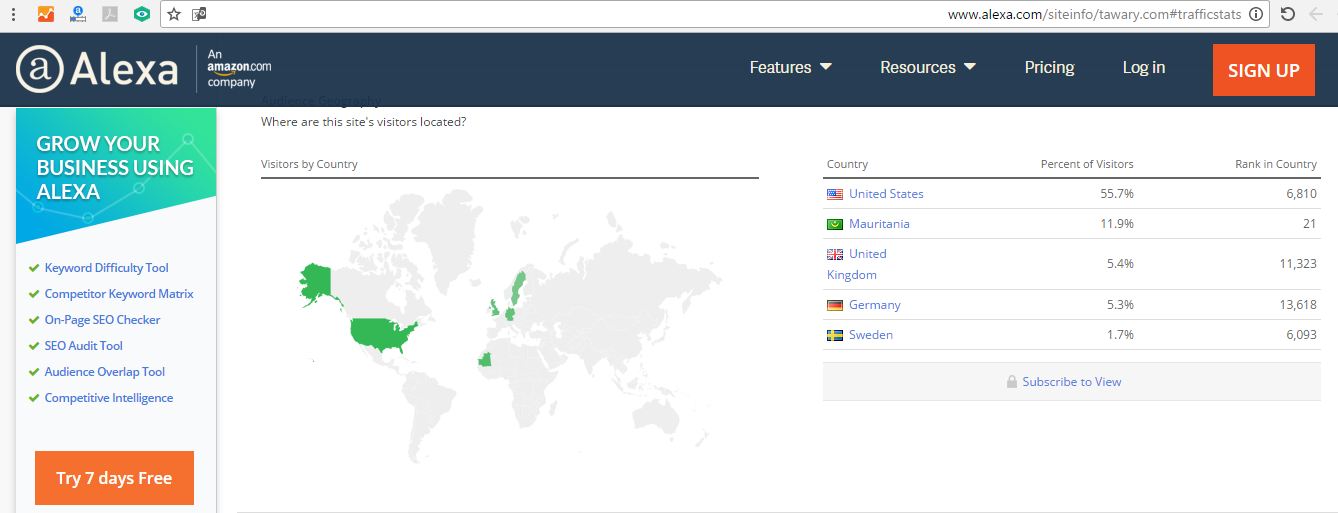Click Log in in the navigation

click(1143, 67)
